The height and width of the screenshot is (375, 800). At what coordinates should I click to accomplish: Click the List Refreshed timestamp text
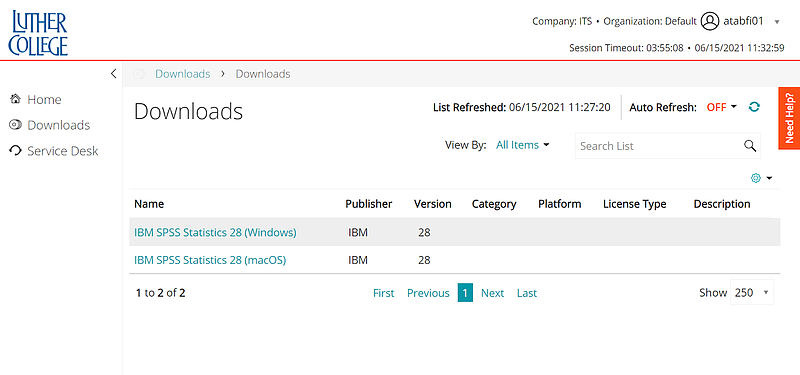521,108
